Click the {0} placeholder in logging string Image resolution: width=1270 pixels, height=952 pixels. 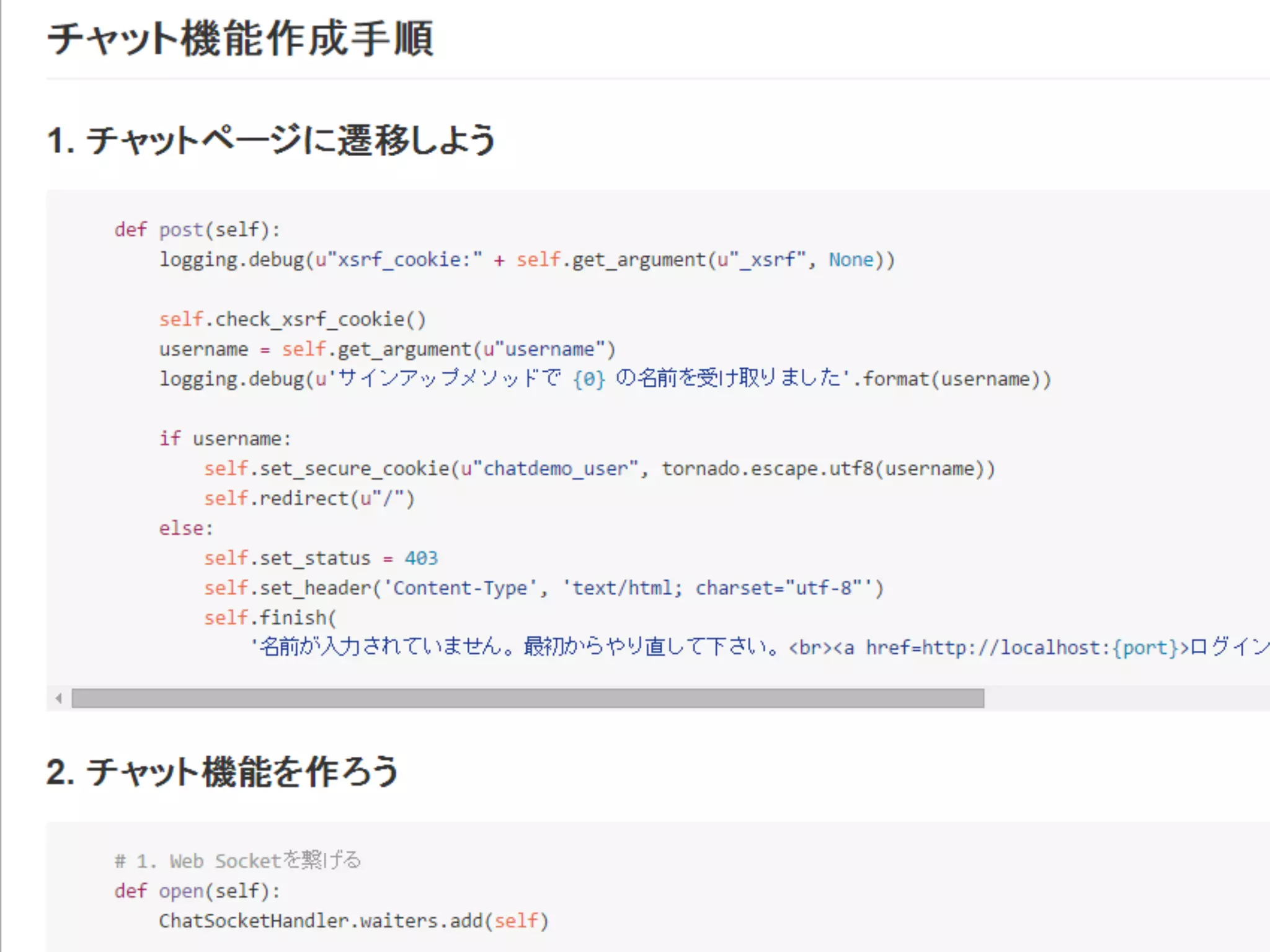pyautogui.click(x=588, y=379)
